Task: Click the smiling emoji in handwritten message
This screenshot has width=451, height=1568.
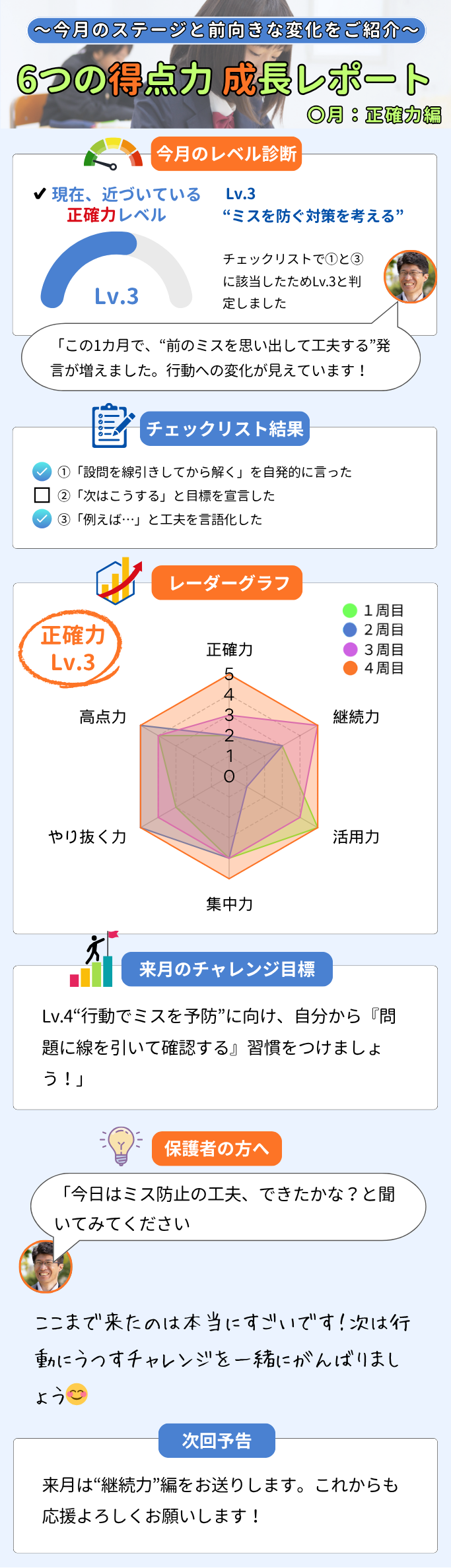Action: tap(77, 1394)
